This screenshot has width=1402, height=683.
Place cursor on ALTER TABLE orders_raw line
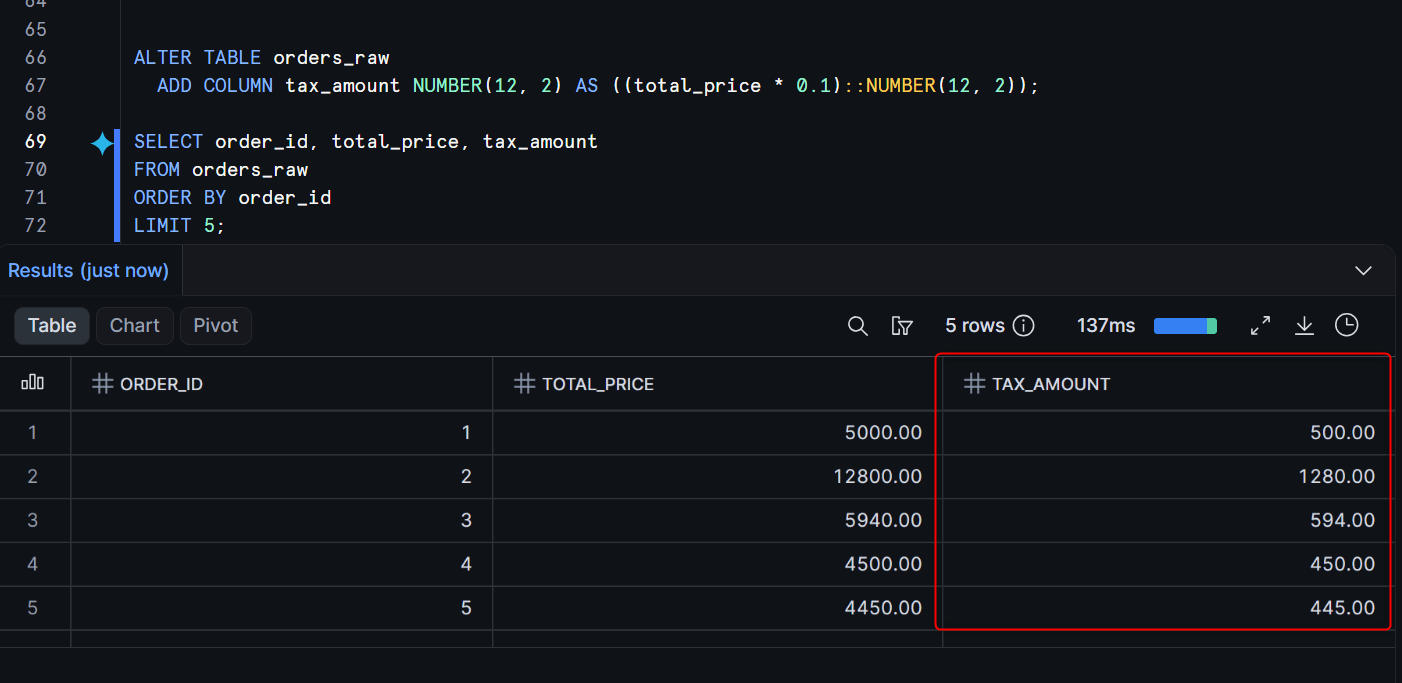[261, 58]
